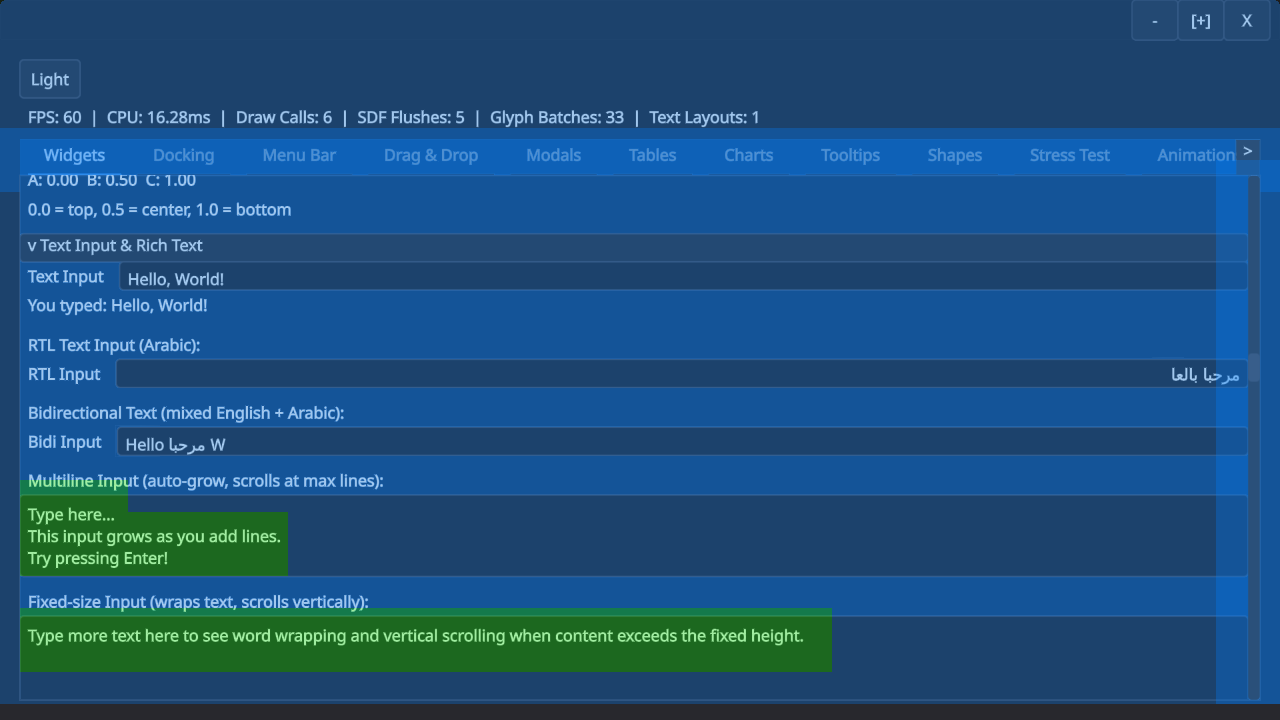Screen dimensions: 1280x720
Task: Select the Drag & Drop tab
Action: (x=431, y=155)
